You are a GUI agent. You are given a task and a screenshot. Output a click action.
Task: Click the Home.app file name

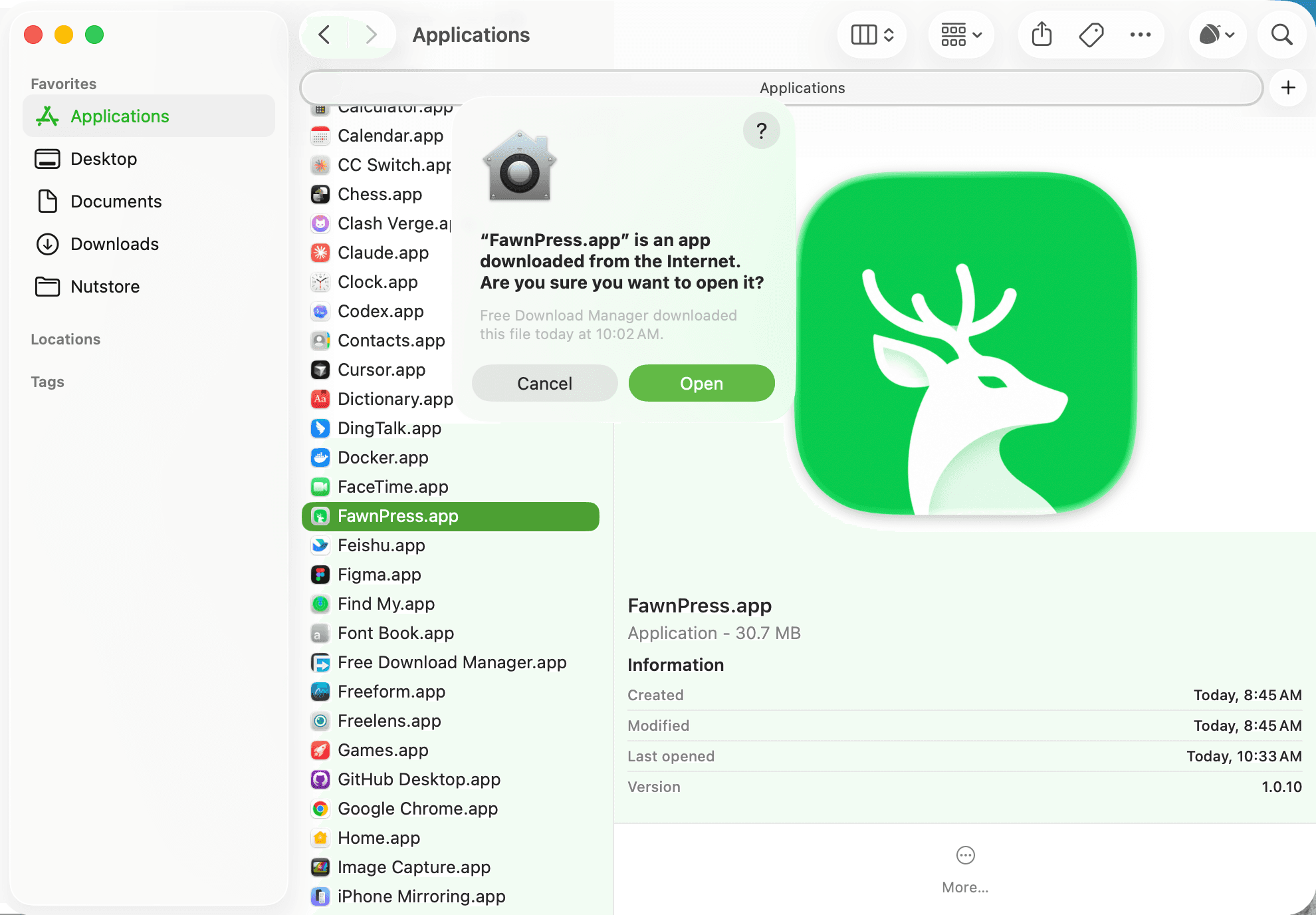[x=379, y=838]
